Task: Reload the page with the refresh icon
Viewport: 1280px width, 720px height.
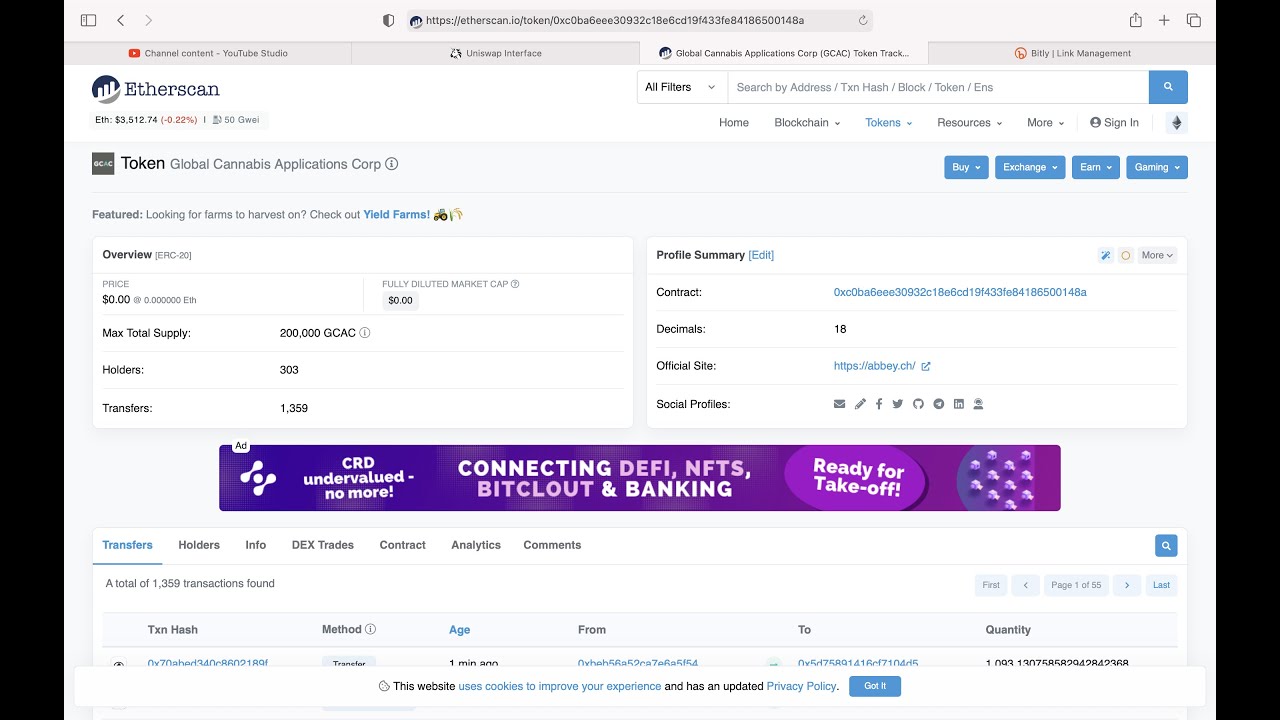Action: click(x=862, y=20)
